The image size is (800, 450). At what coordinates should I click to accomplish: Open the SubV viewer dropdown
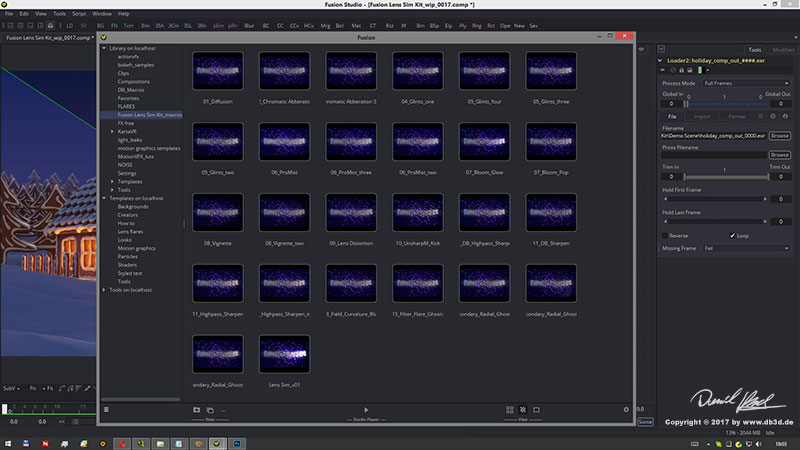coord(11,388)
